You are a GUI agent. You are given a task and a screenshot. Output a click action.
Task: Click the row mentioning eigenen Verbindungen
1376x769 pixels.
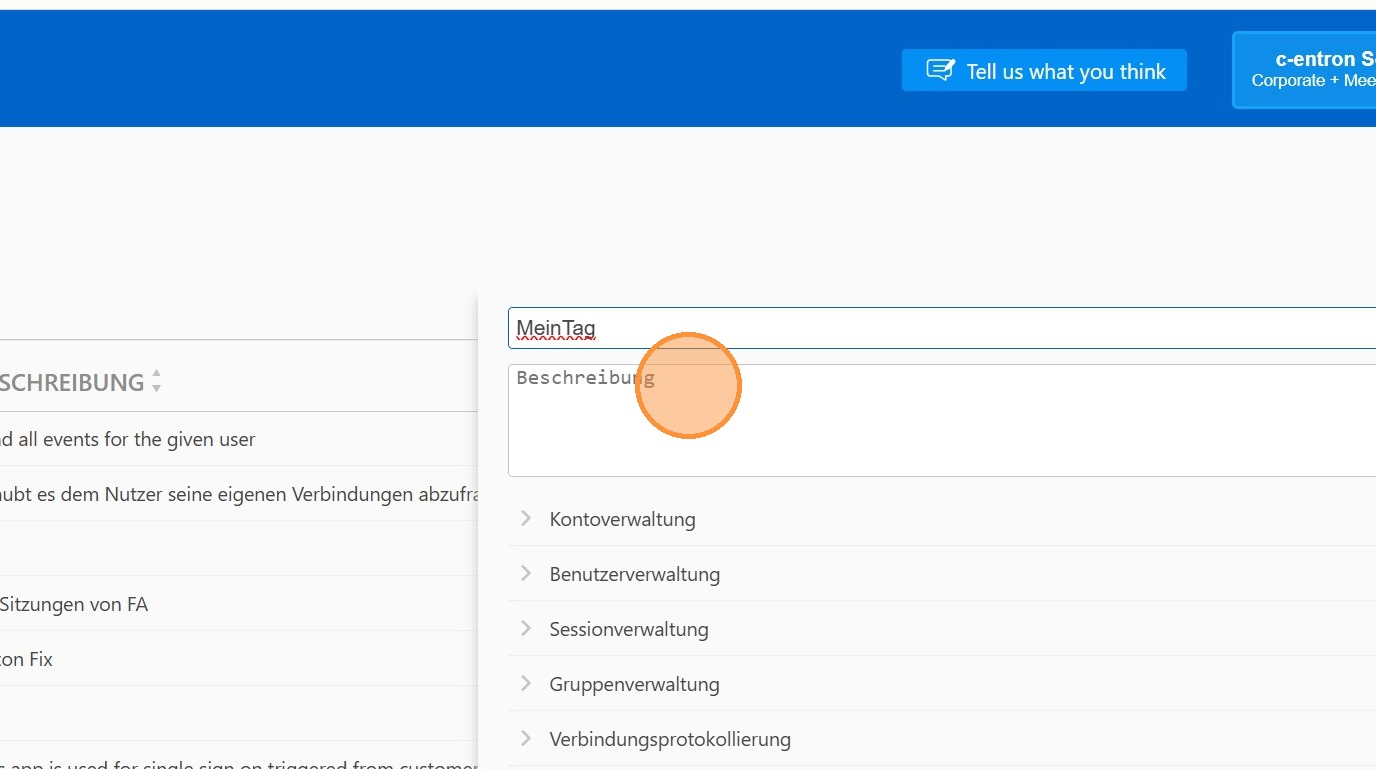click(x=240, y=494)
